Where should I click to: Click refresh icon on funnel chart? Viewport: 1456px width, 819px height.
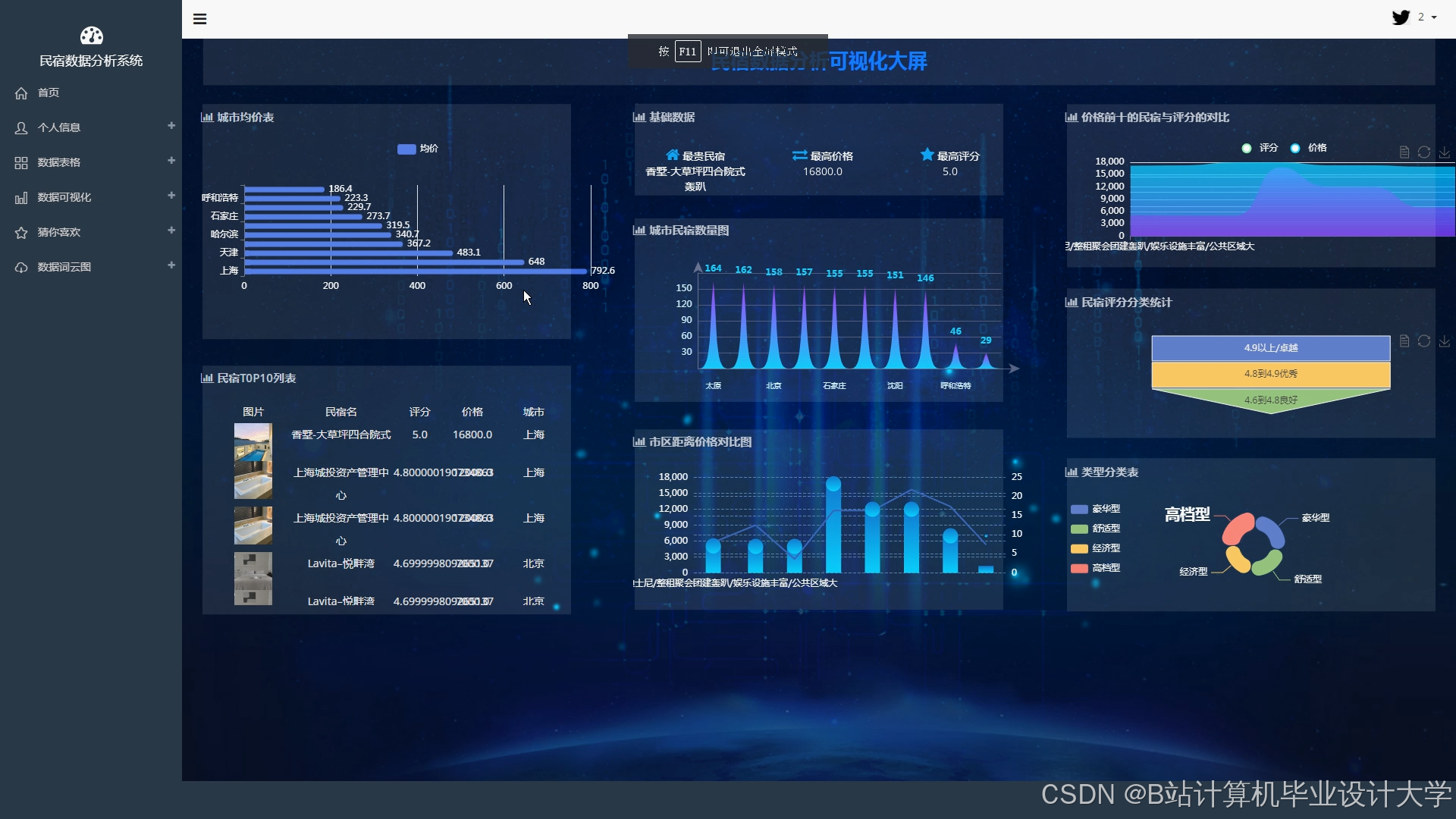(x=1424, y=341)
